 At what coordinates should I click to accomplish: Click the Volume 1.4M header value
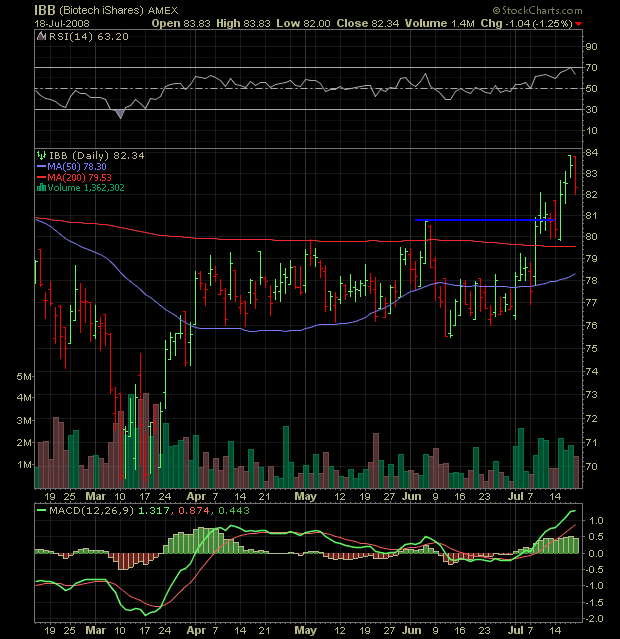tap(440, 24)
